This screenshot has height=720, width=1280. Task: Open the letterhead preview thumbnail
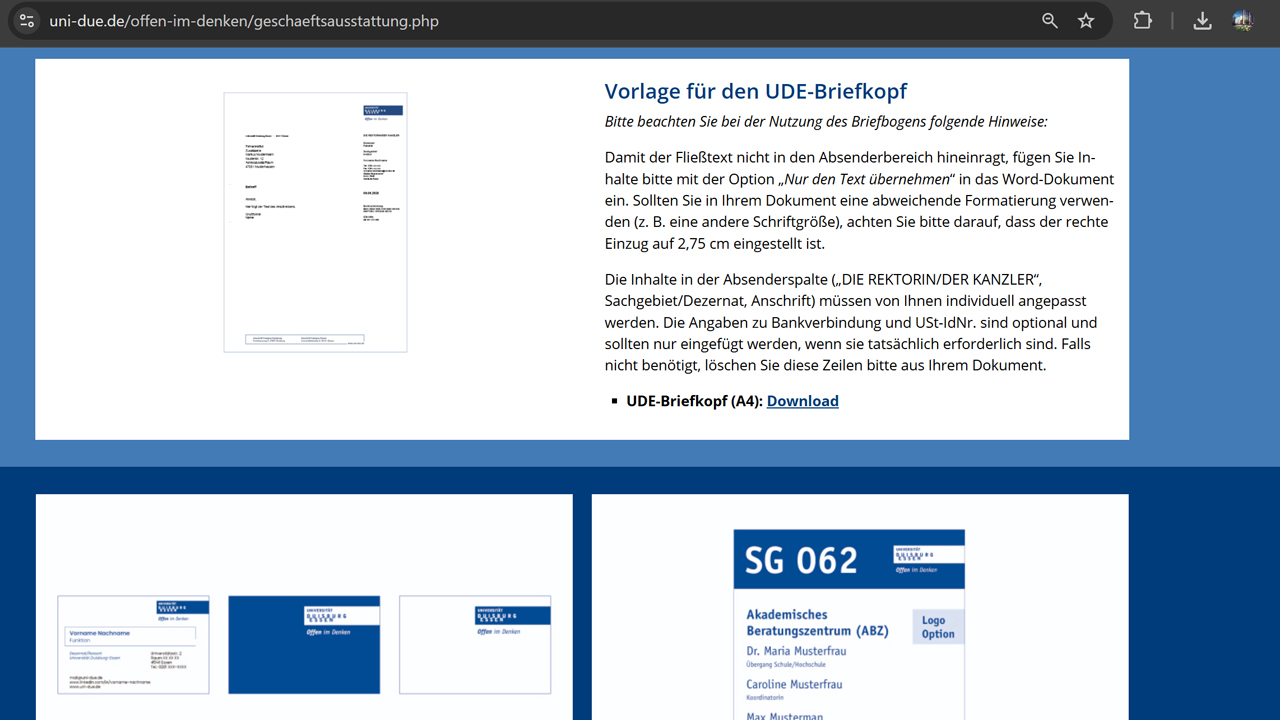click(x=315, y=222)
